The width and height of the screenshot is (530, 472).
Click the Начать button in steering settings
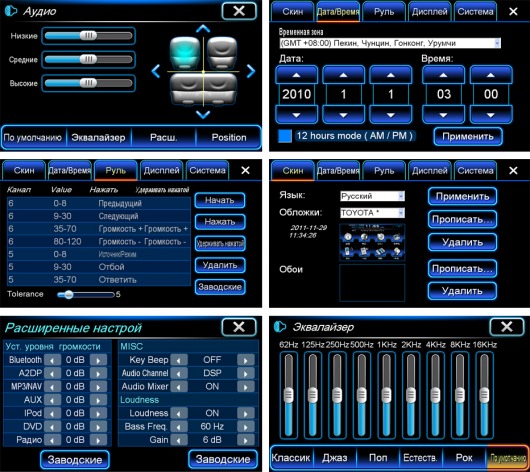pyautogui.click(x=220, y=200)
